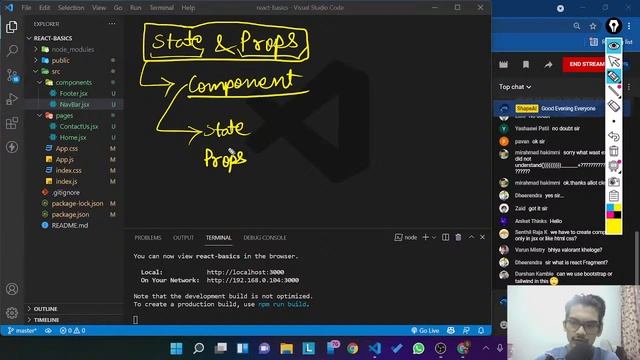Click the lightning bolt activity bar icon
The image size is (640, 360).
pyautogui.click(x=12, y=147)
